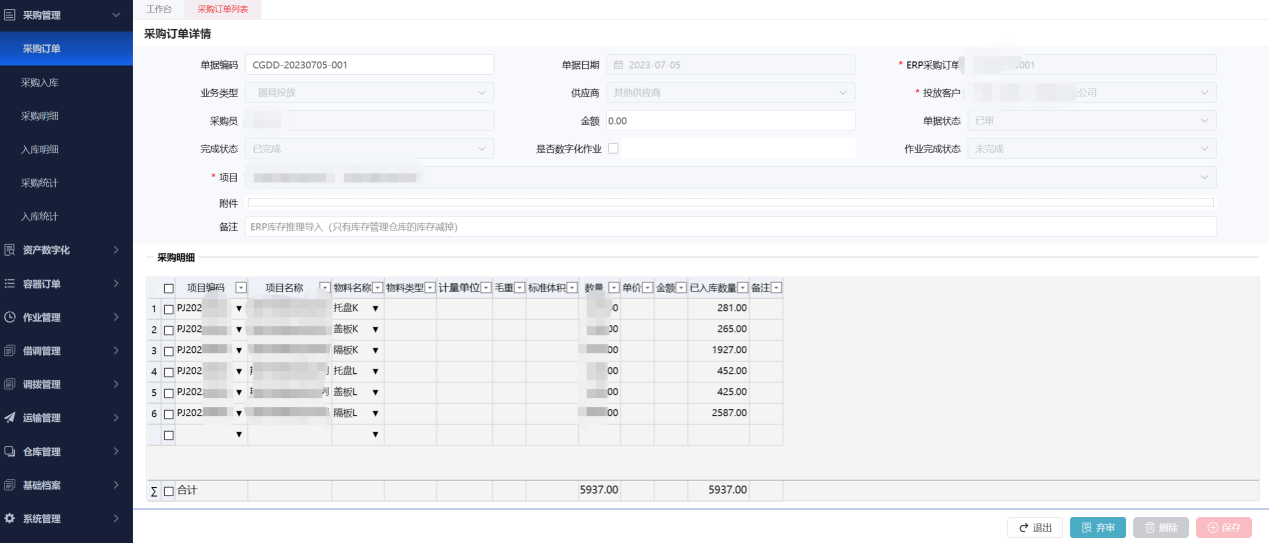
Task: Open the 业务类型 dropdown
Action: pos(369,93)
